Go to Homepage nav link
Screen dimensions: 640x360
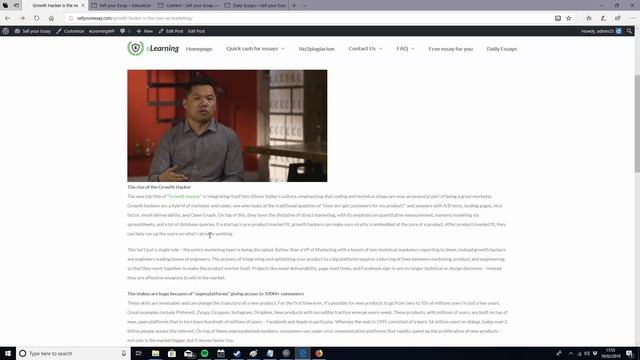(199, 49)
